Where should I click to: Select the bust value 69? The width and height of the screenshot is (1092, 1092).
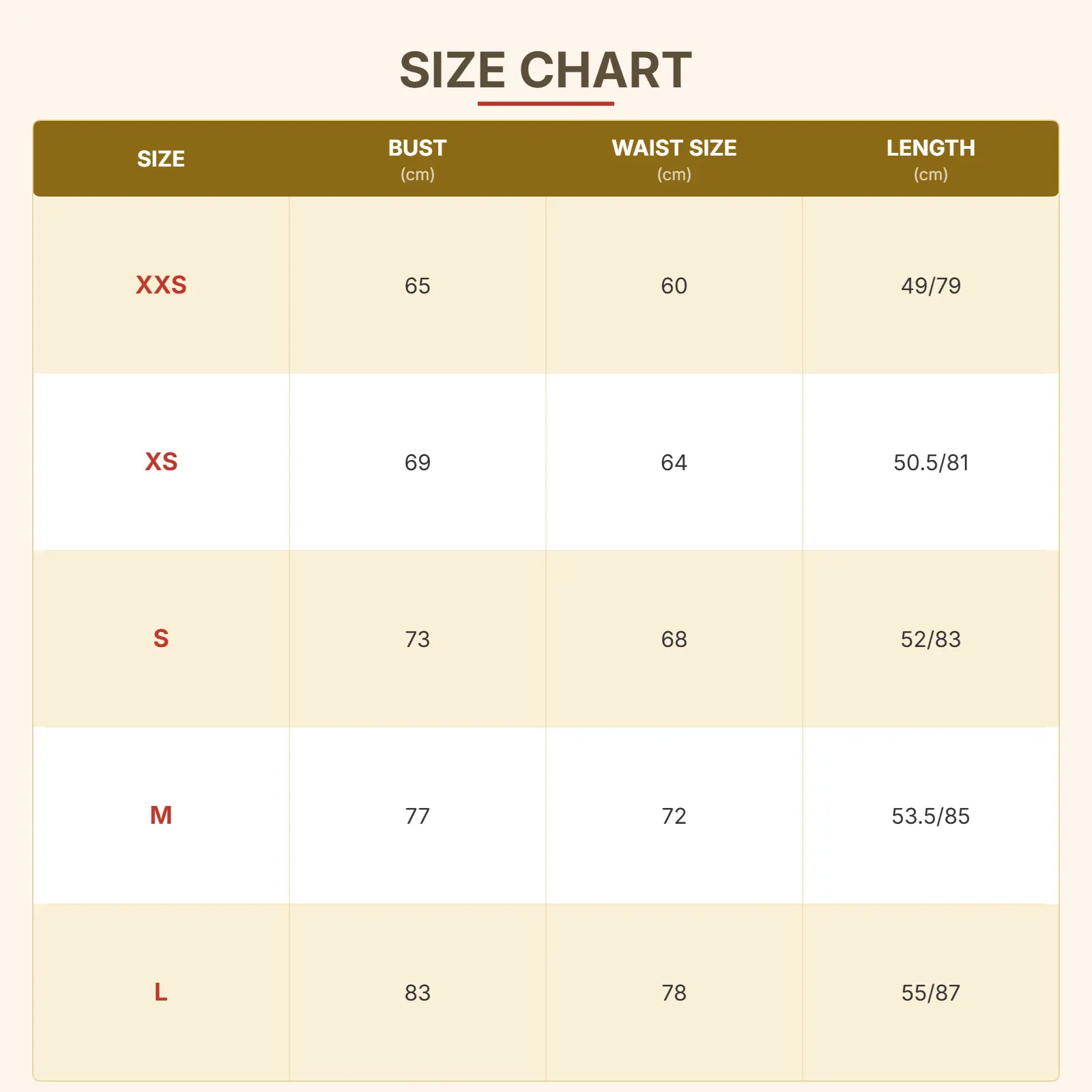[417, 462]
